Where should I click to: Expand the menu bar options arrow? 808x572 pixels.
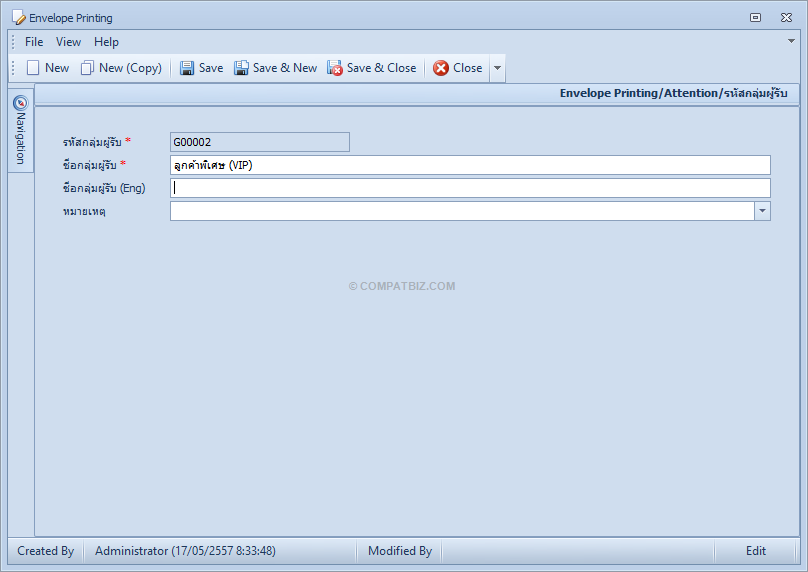pyautogui.click(x=791, y=41)
